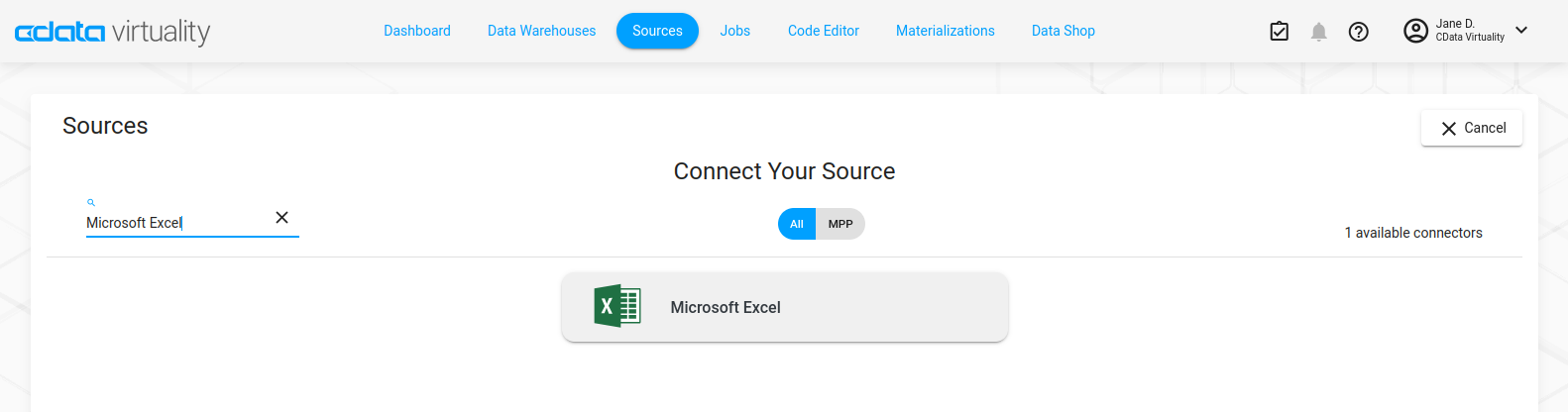Open the Data Warehouses section

[541, 31]
